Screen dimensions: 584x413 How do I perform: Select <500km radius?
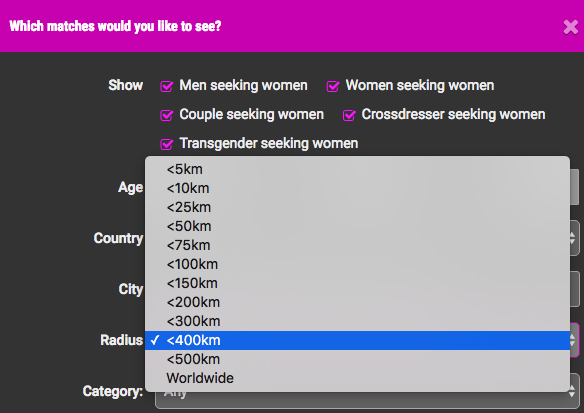click(x=357, y=359)
